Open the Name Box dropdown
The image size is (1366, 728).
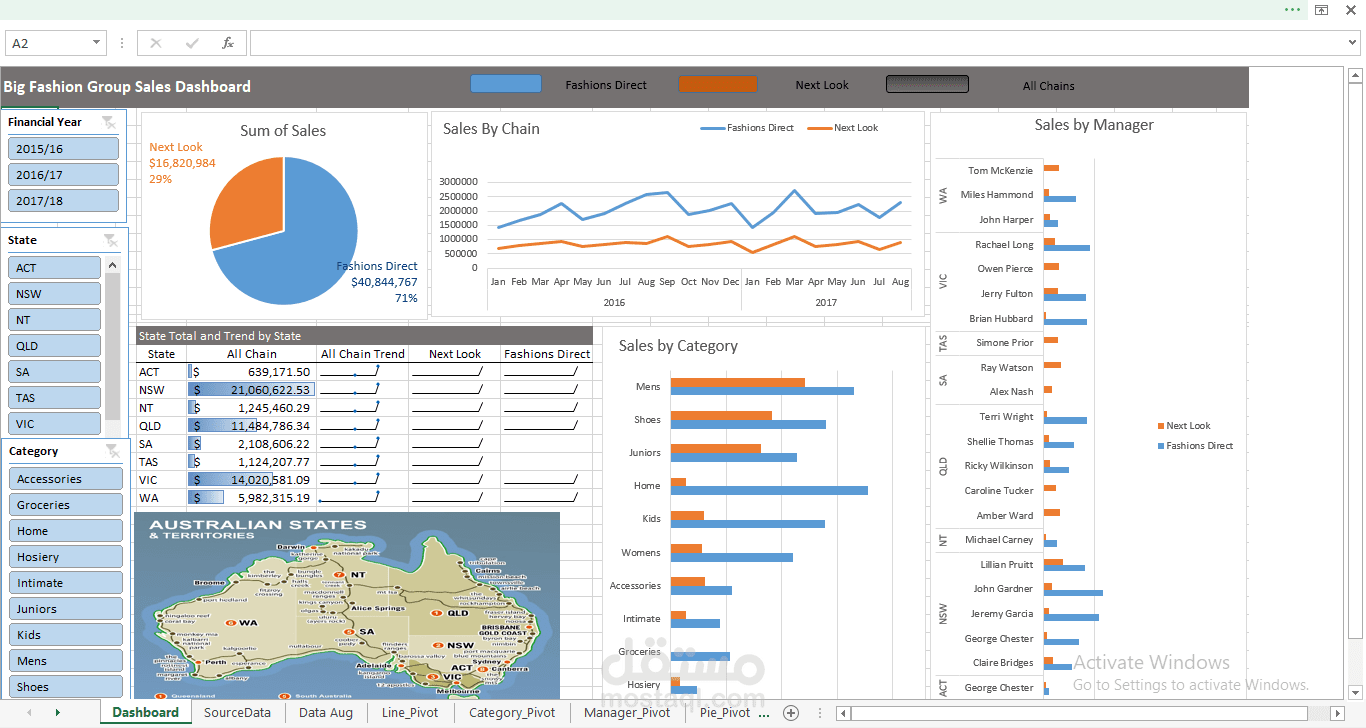pyautogui.click(x=97, y=43)
